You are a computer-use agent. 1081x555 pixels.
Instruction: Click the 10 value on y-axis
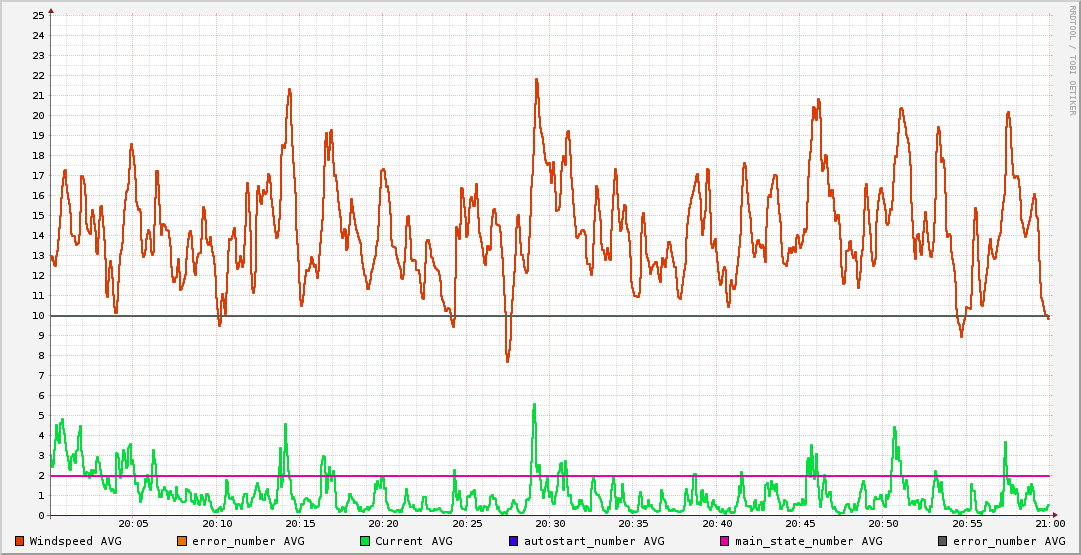click(x=38, y=316)
